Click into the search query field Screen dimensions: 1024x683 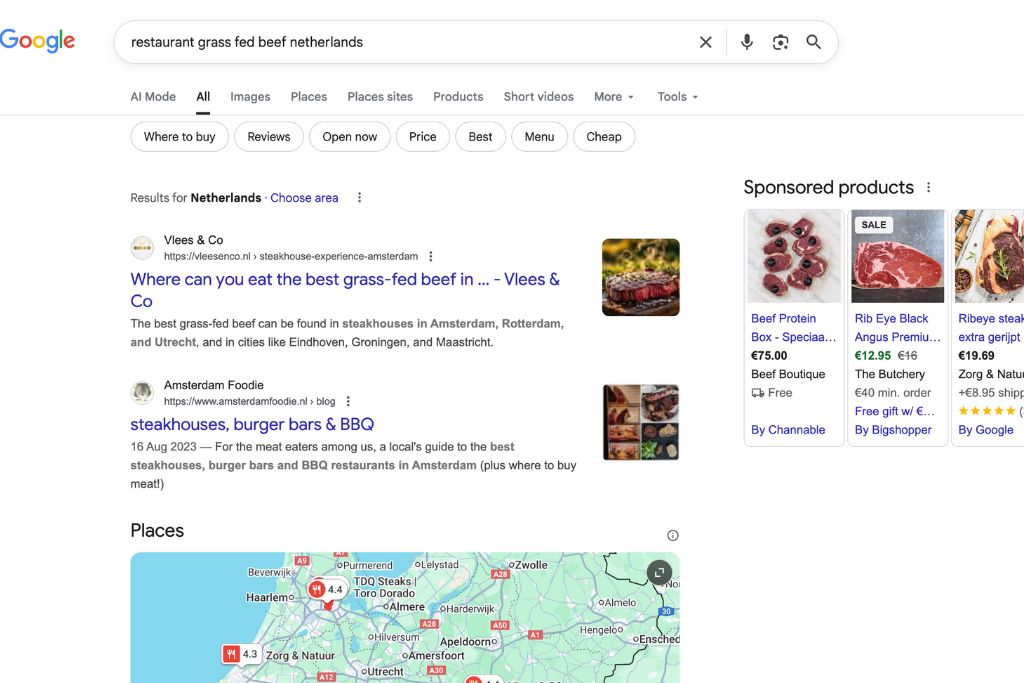click(x=405, y=42)
